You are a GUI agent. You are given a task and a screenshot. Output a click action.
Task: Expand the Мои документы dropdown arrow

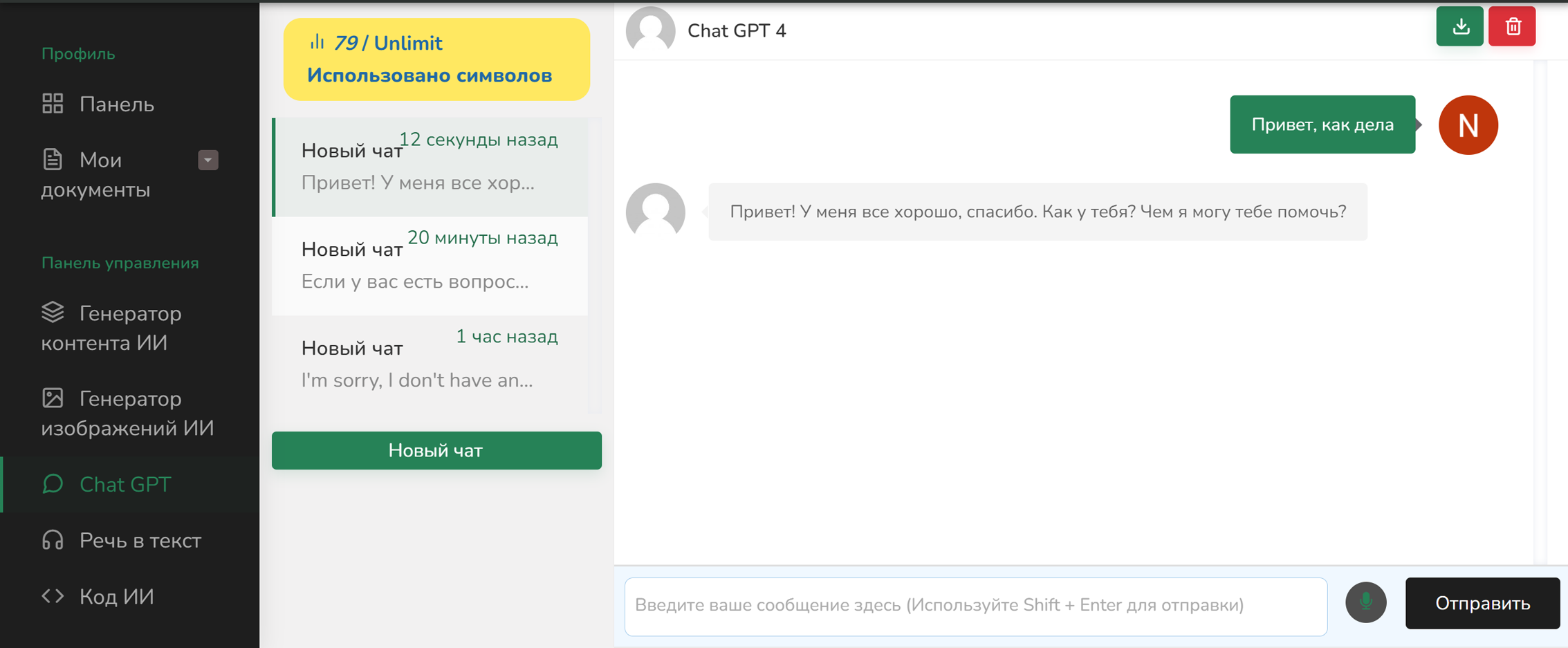tap(207, 160)
